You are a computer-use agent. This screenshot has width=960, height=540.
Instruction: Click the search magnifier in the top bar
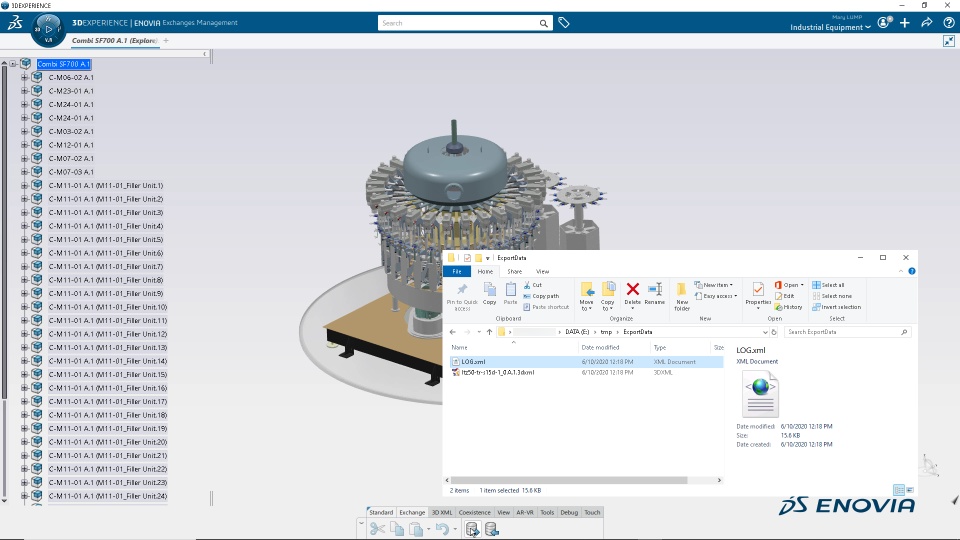click(x=543, y=23)
